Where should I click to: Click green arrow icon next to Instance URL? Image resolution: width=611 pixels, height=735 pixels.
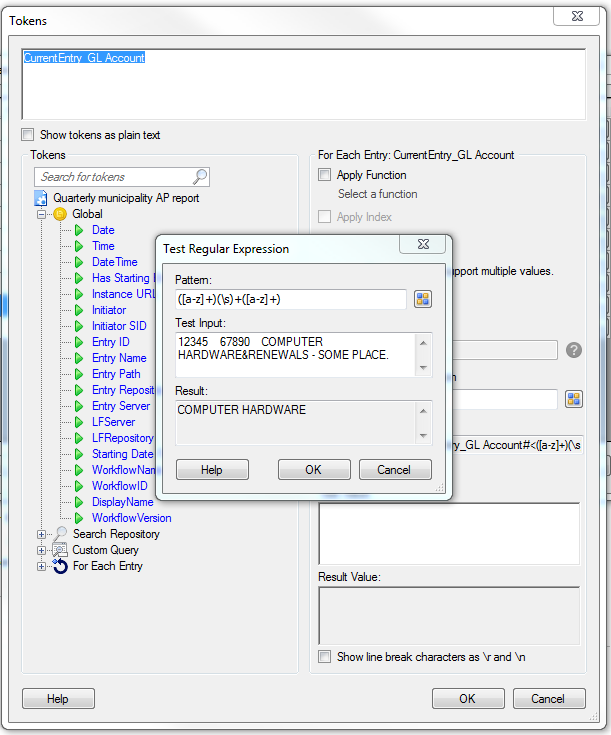[79, 294]
